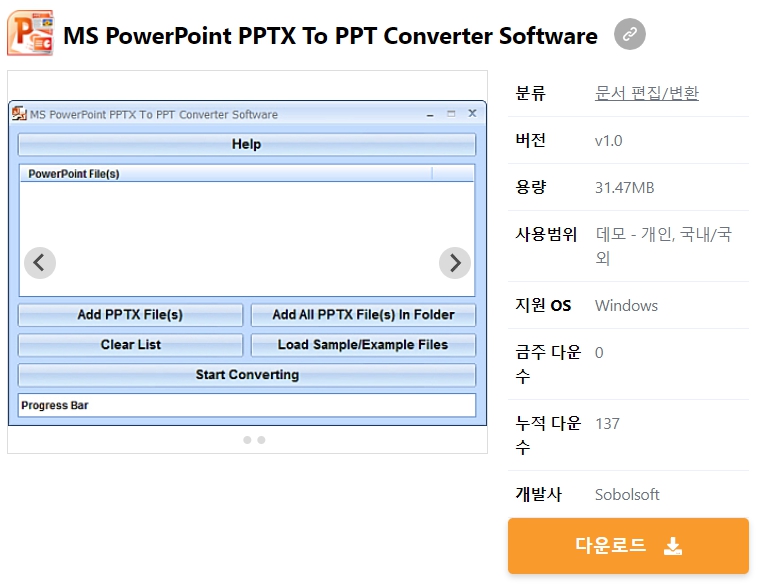The image size is (761, 587).
Task: Show the next screenshot with right arrow
Action: [455, 263]
